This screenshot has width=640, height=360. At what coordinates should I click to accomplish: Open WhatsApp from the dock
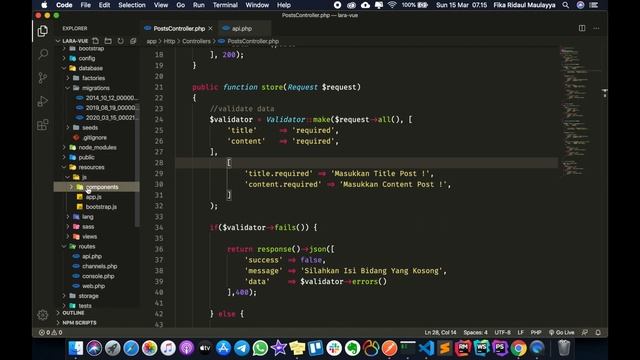(260, 348)
